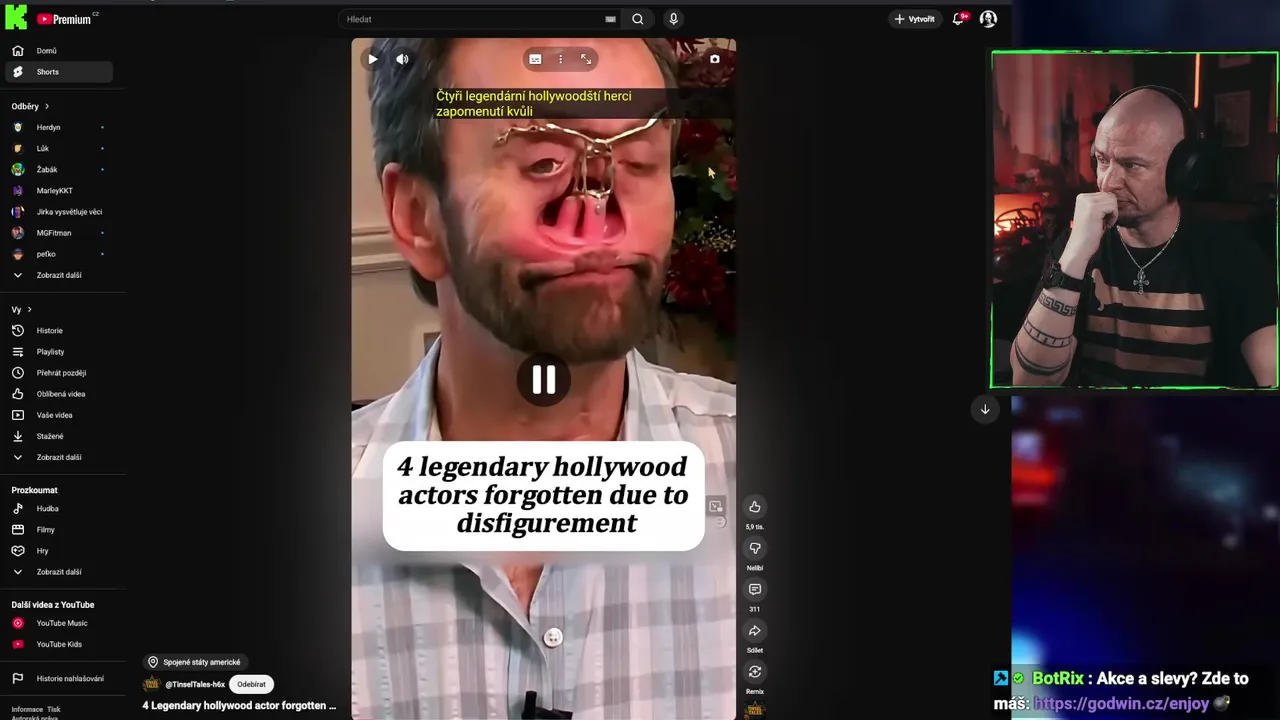Remix this Short
Screen dimensions: 1280x720
(x=755, y=672)
